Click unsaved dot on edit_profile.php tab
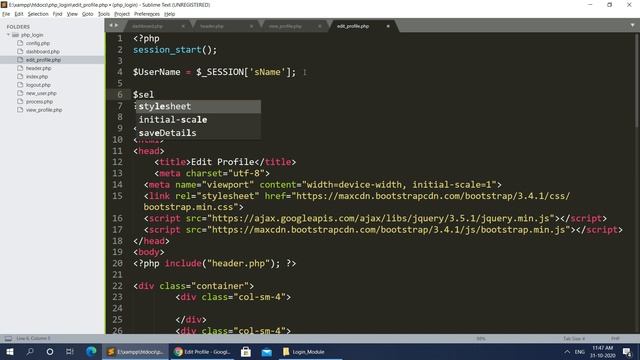 tap(388, 26)
